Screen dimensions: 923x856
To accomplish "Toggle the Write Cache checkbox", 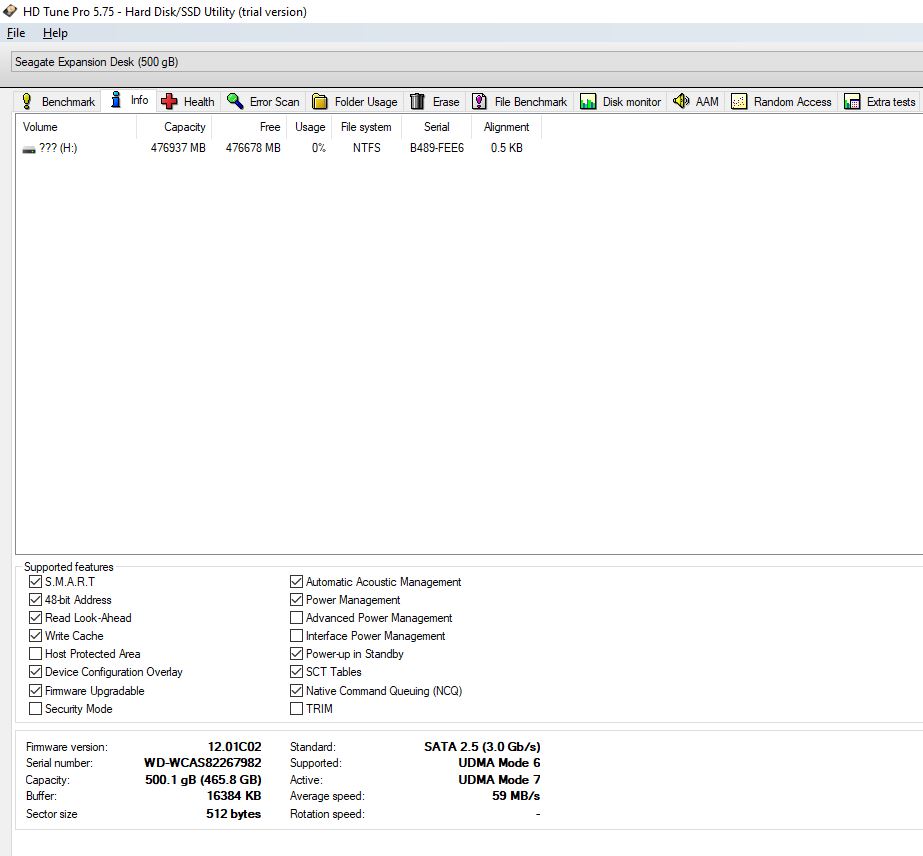I will [35, 636].
